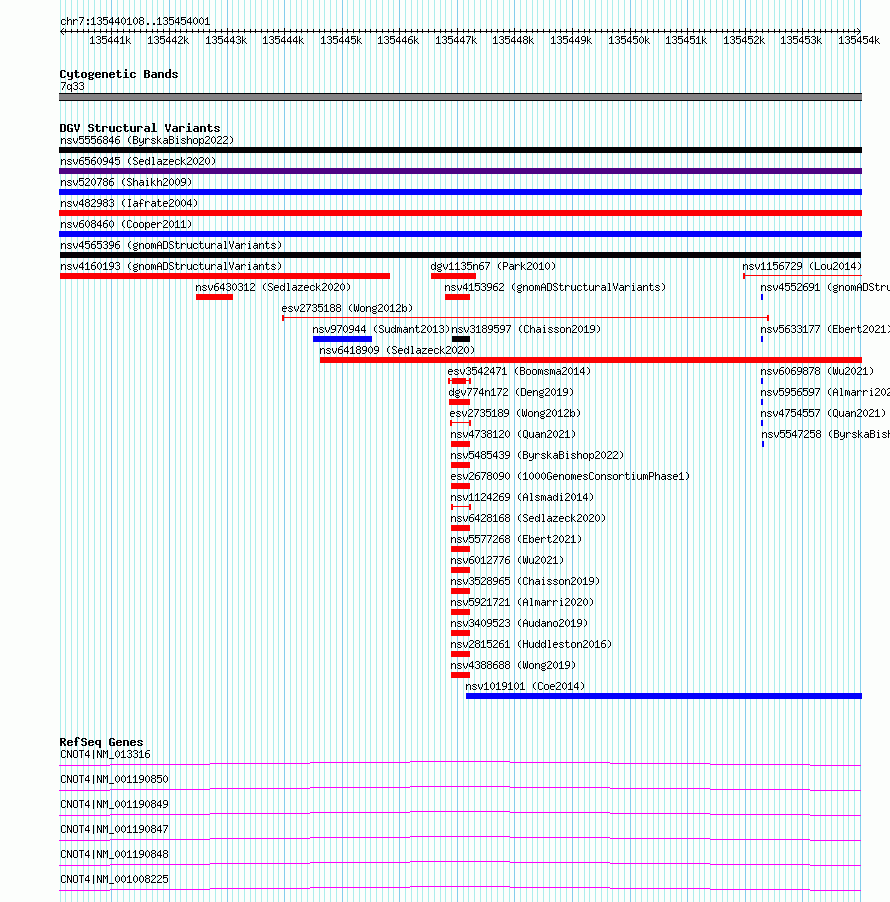Select the nsv5547258 (ByrskaBishop) label
The width and height of the screenshot is (890, 902).
[x=826, y=434]
